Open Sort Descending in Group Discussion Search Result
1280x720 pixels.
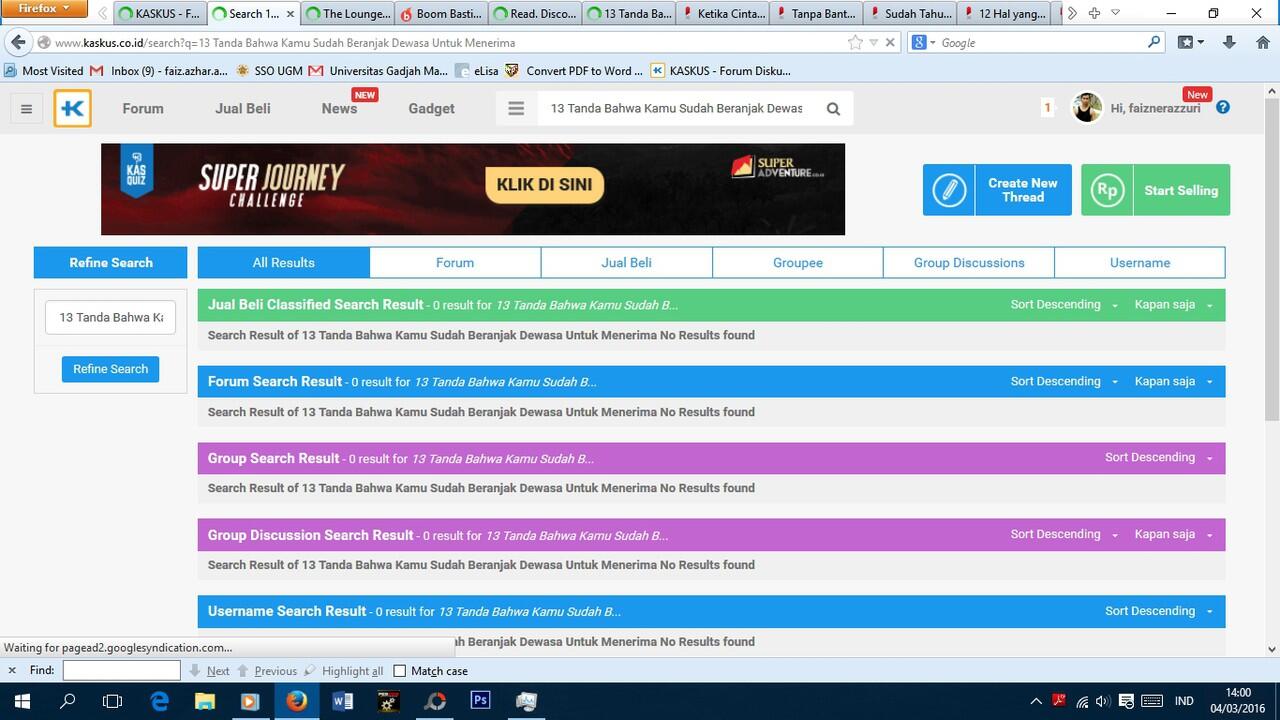point(1064,534)
